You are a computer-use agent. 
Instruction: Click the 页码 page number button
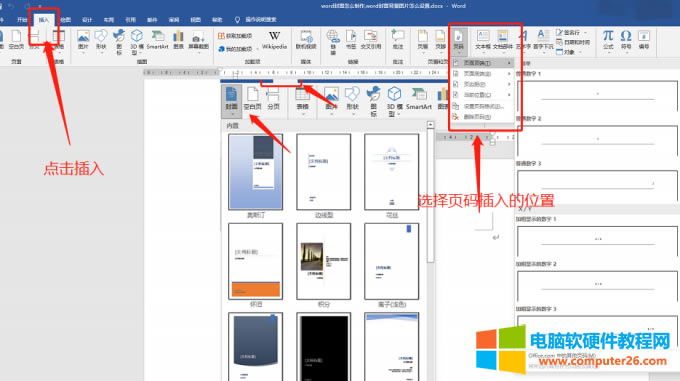point(458,40)
